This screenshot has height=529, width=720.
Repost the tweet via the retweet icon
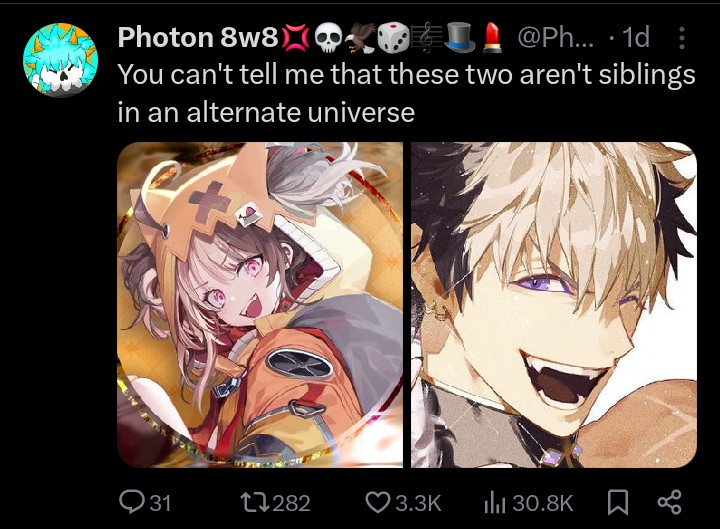click(x=254, y=502)
